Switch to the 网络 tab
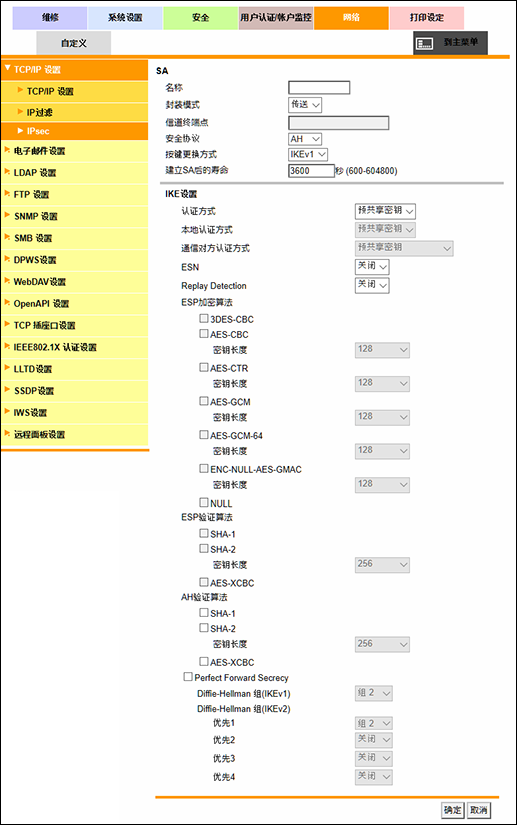Image resolution: width=517 pixels, height=825 pixels. click(351, 18)
